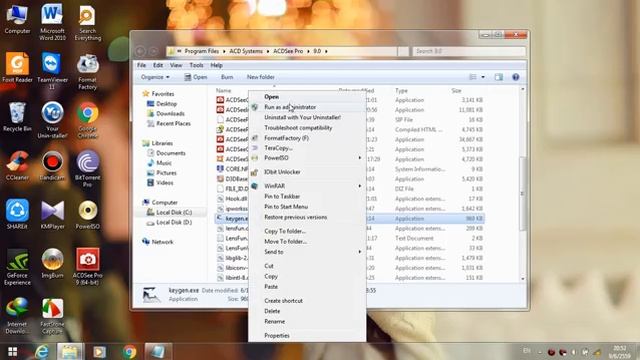
Task: Toggle the preview pane icon in Explorer
Action: pos(498,77)
